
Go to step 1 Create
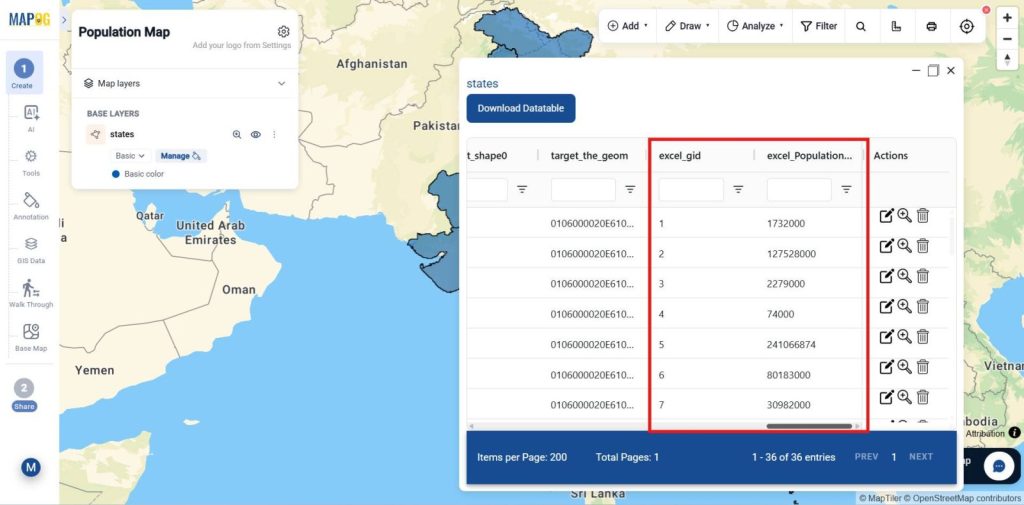pos(24,73)
